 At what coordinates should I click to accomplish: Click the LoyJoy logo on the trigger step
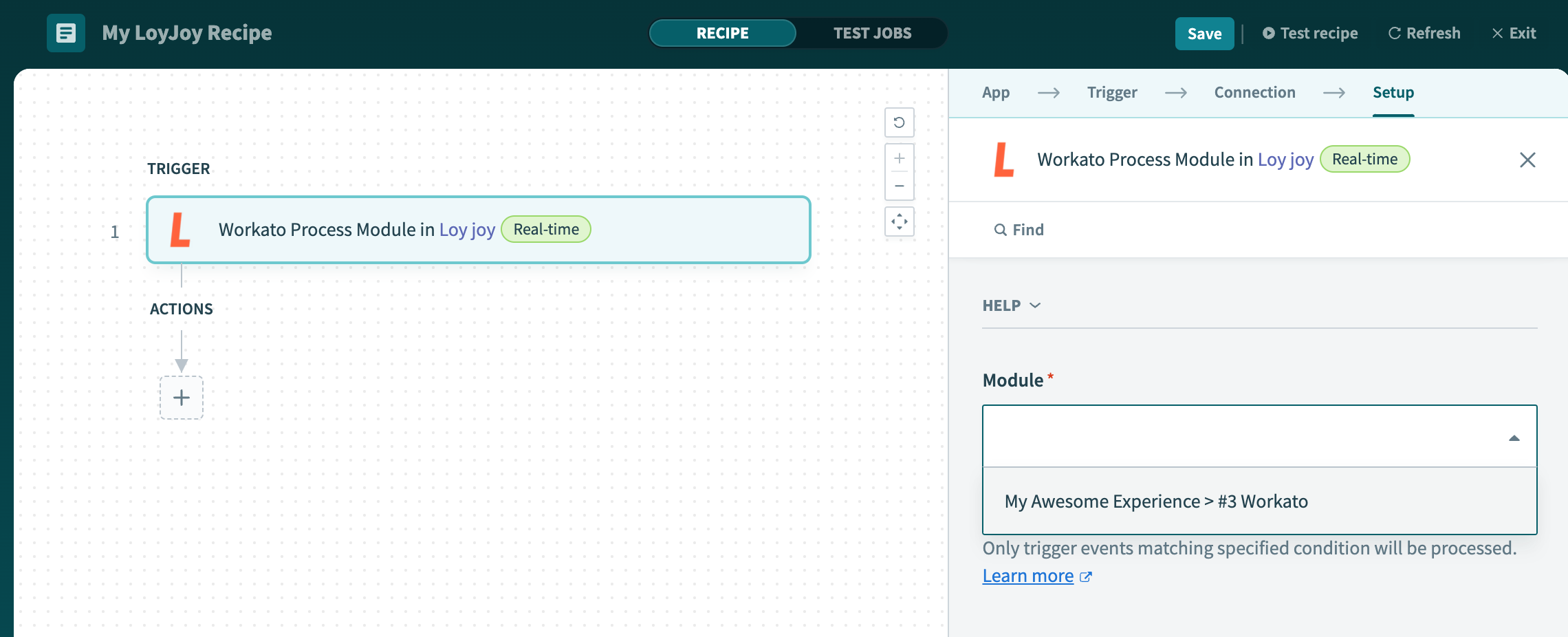(x=180, y=230)
